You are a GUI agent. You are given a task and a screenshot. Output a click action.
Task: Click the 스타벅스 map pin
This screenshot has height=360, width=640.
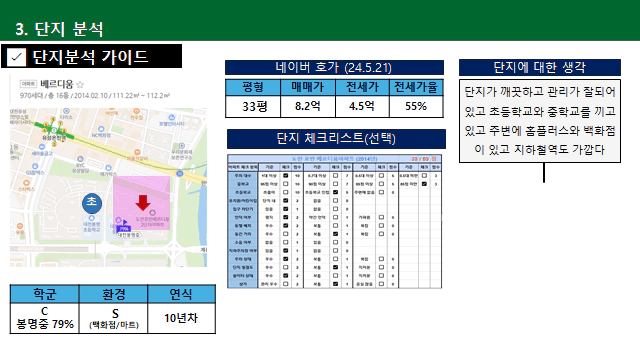26,183
